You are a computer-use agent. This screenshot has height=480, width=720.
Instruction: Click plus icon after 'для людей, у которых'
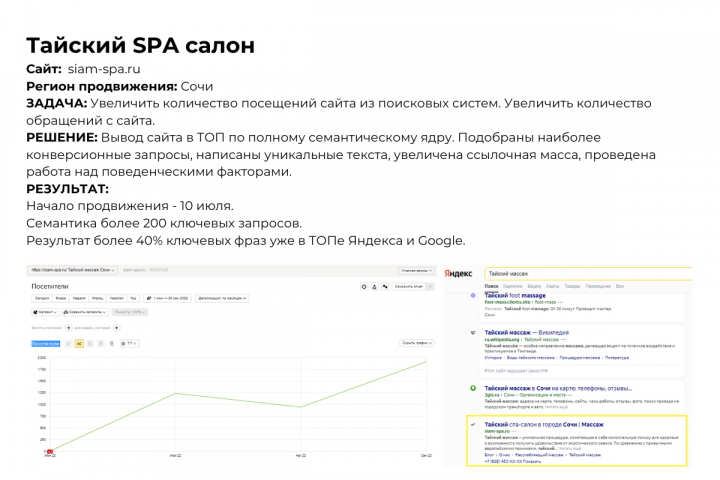click(x=117, y=328)
